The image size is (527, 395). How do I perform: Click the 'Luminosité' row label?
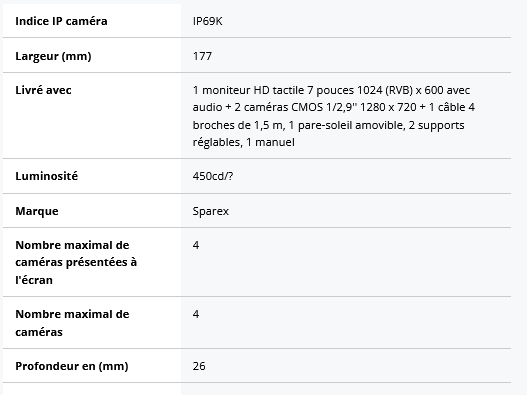pos(46,176)
